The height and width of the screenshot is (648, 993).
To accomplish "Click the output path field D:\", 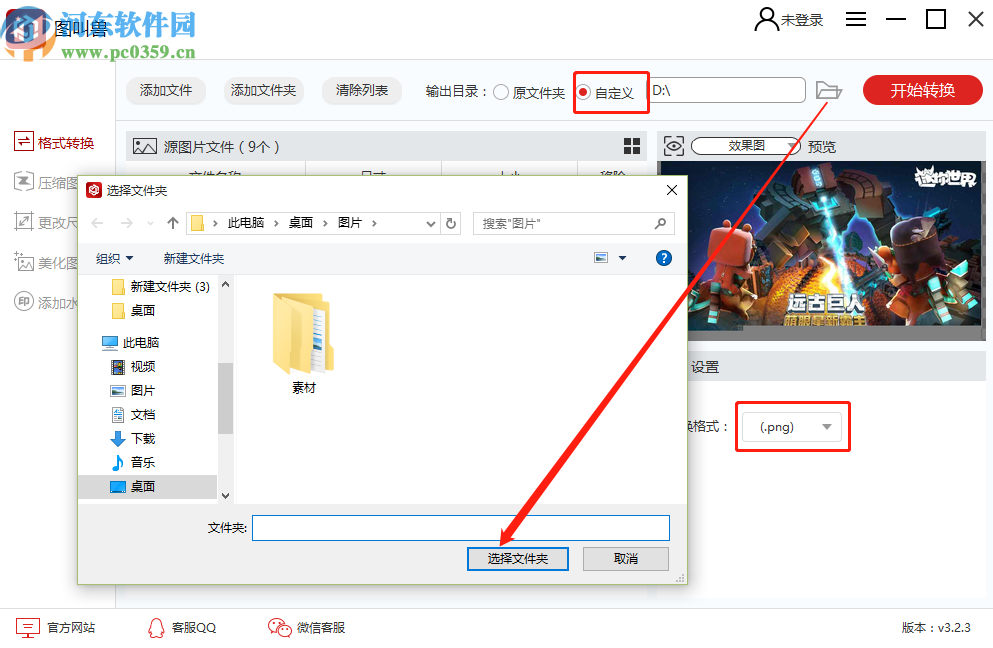I will [x=727, y=90].
